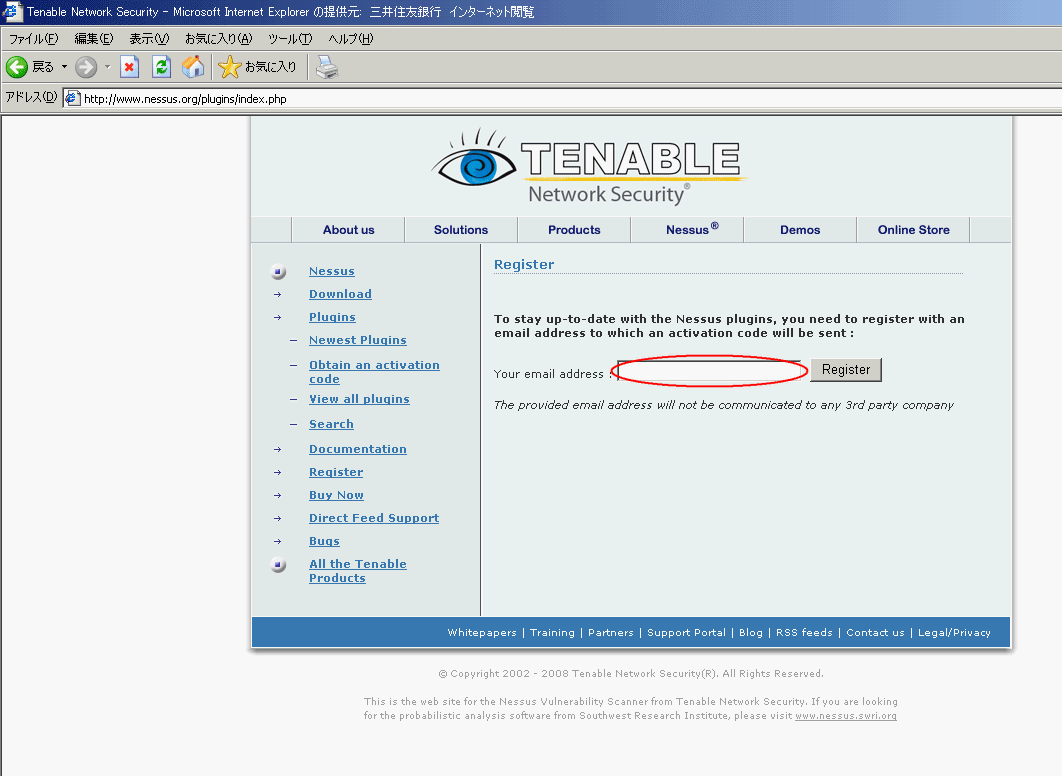Click the Refresh page icon
Image resolution: width=1062 pixels, height=776 pixels.
pyautogui.click(x=161, y=67)
